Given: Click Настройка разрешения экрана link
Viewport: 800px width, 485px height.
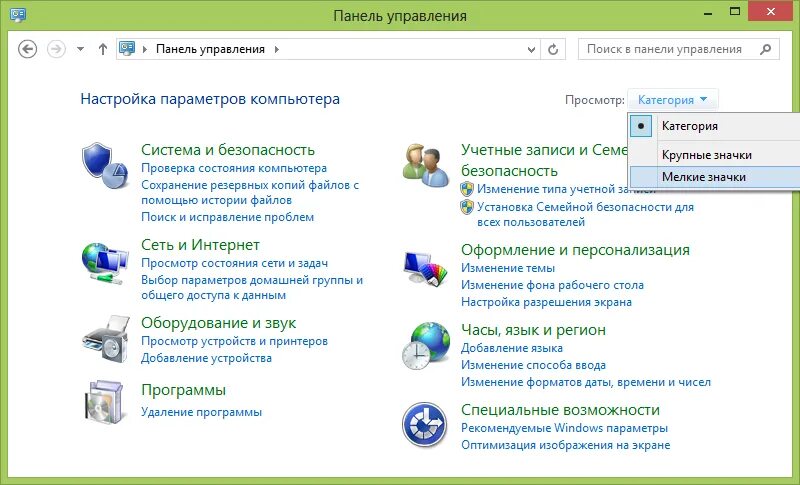Looking at the screenshot, I should tap(546, 302).
